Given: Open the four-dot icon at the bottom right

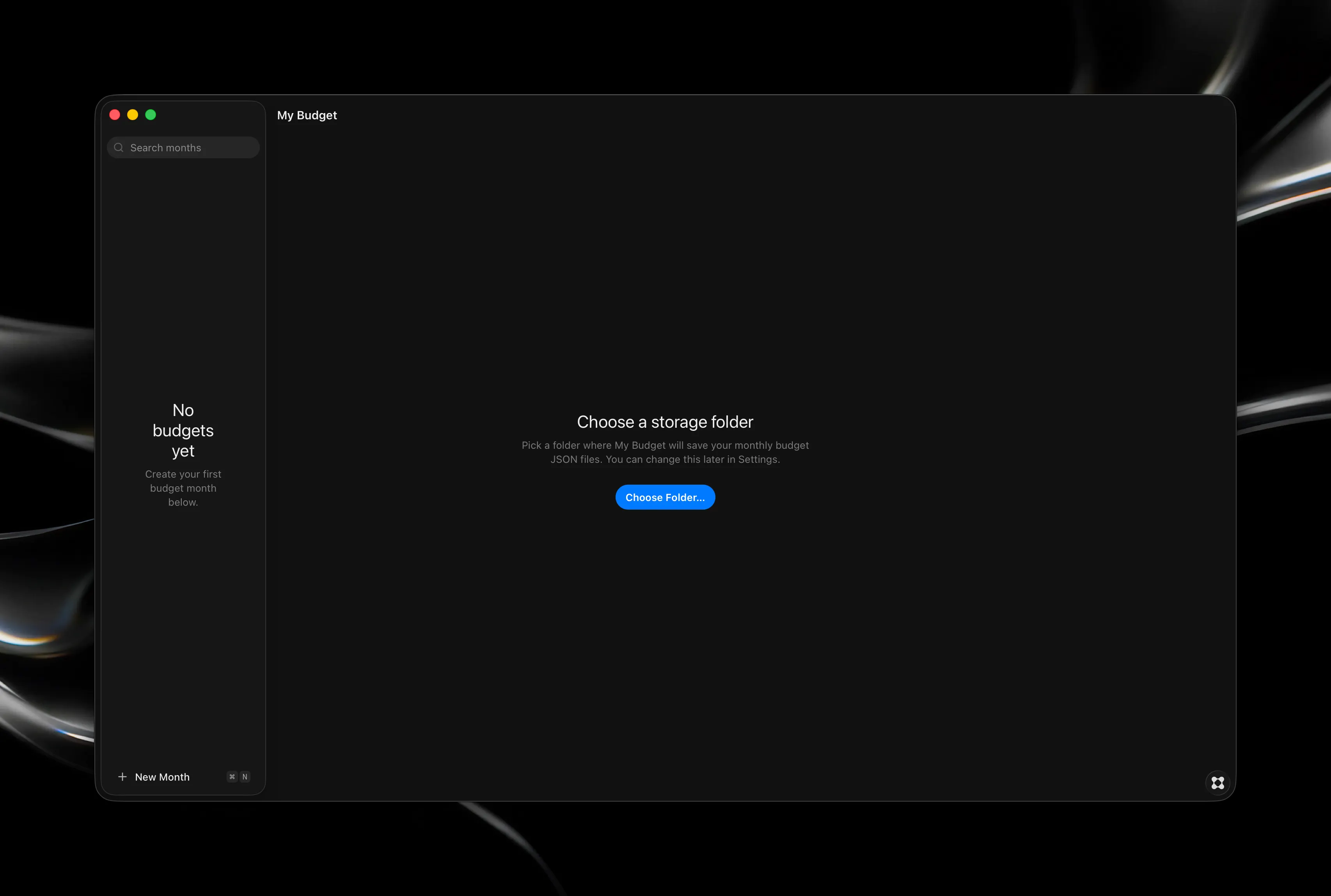Looking at the screenshot, I should pos(1217,782).
